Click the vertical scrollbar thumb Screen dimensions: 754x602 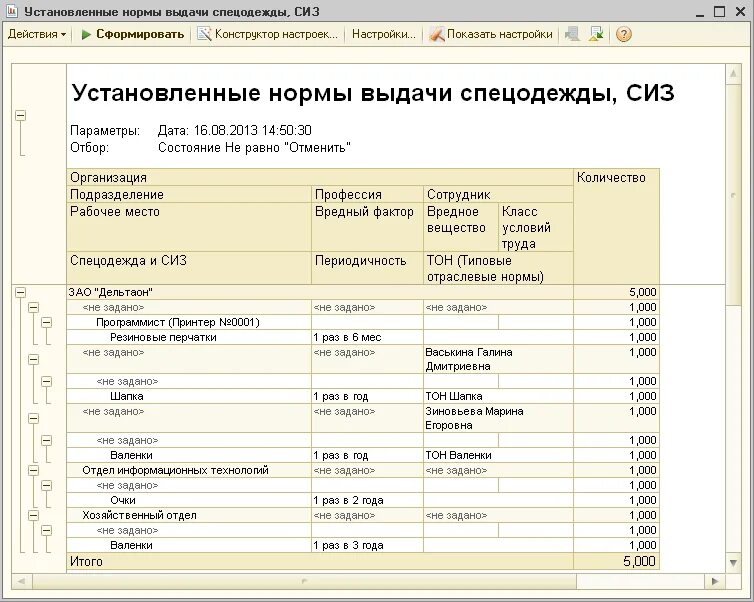point(733,194)
